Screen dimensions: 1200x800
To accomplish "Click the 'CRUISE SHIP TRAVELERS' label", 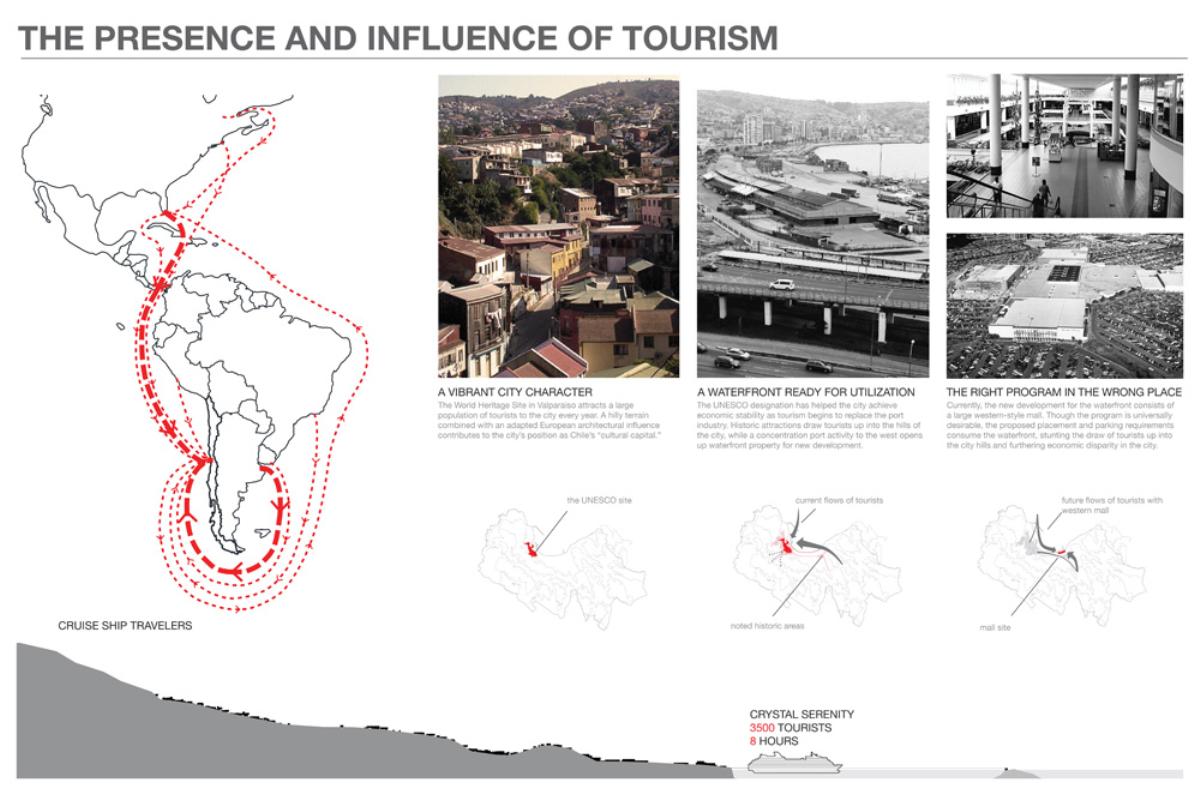I will point(125,627).
